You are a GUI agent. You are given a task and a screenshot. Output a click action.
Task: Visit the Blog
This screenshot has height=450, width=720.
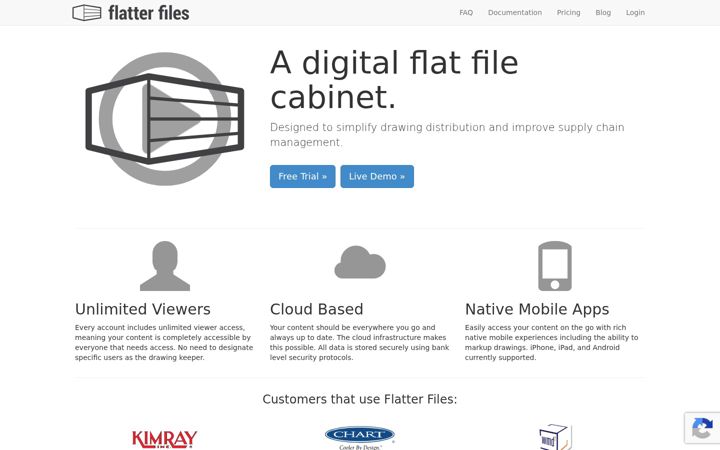click(x=603, y=13)
